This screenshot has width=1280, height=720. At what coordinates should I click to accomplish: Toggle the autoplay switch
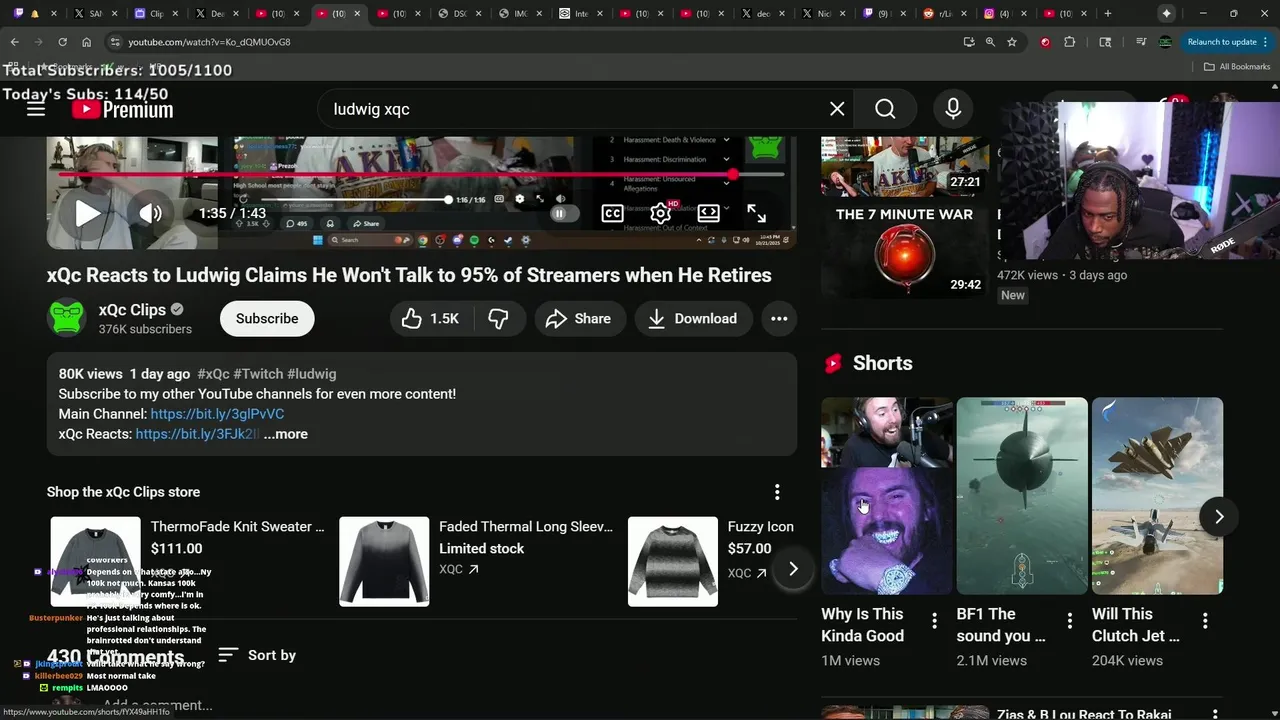point(564,213)
